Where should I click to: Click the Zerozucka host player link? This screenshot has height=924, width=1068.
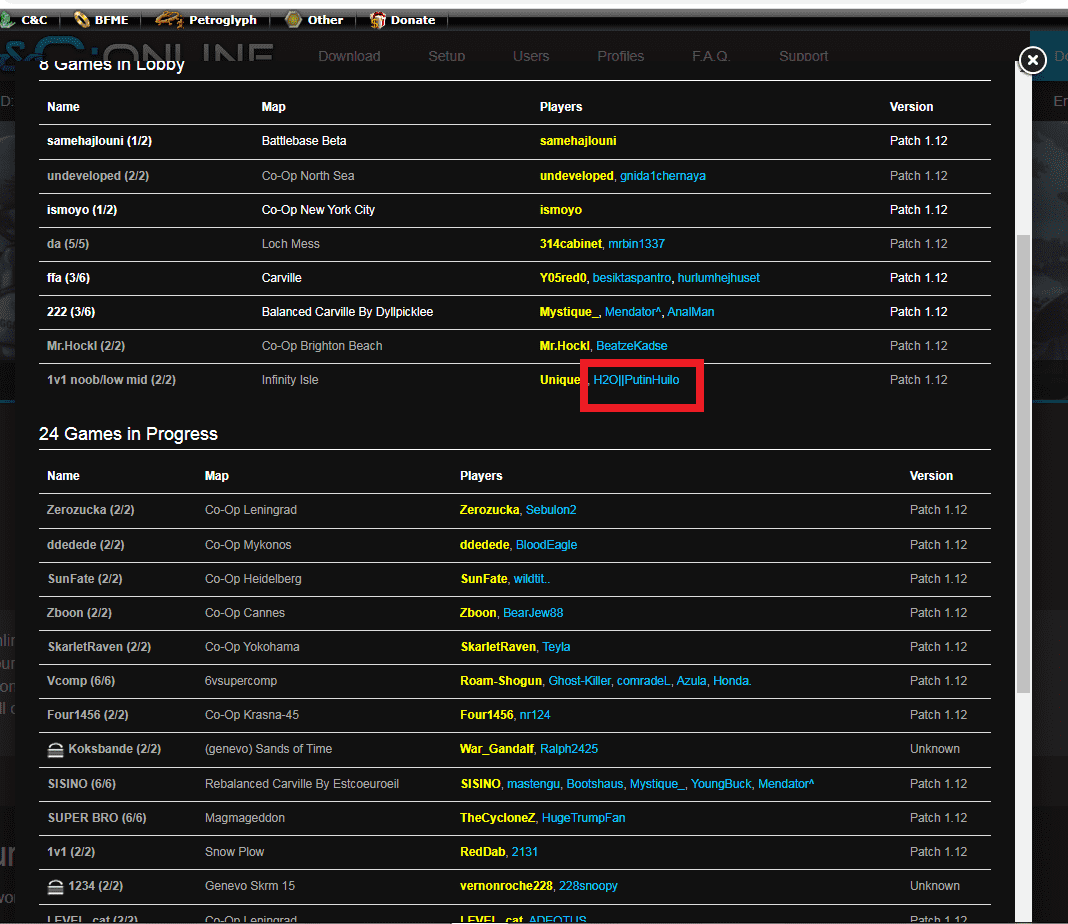(x=489, y=510)
